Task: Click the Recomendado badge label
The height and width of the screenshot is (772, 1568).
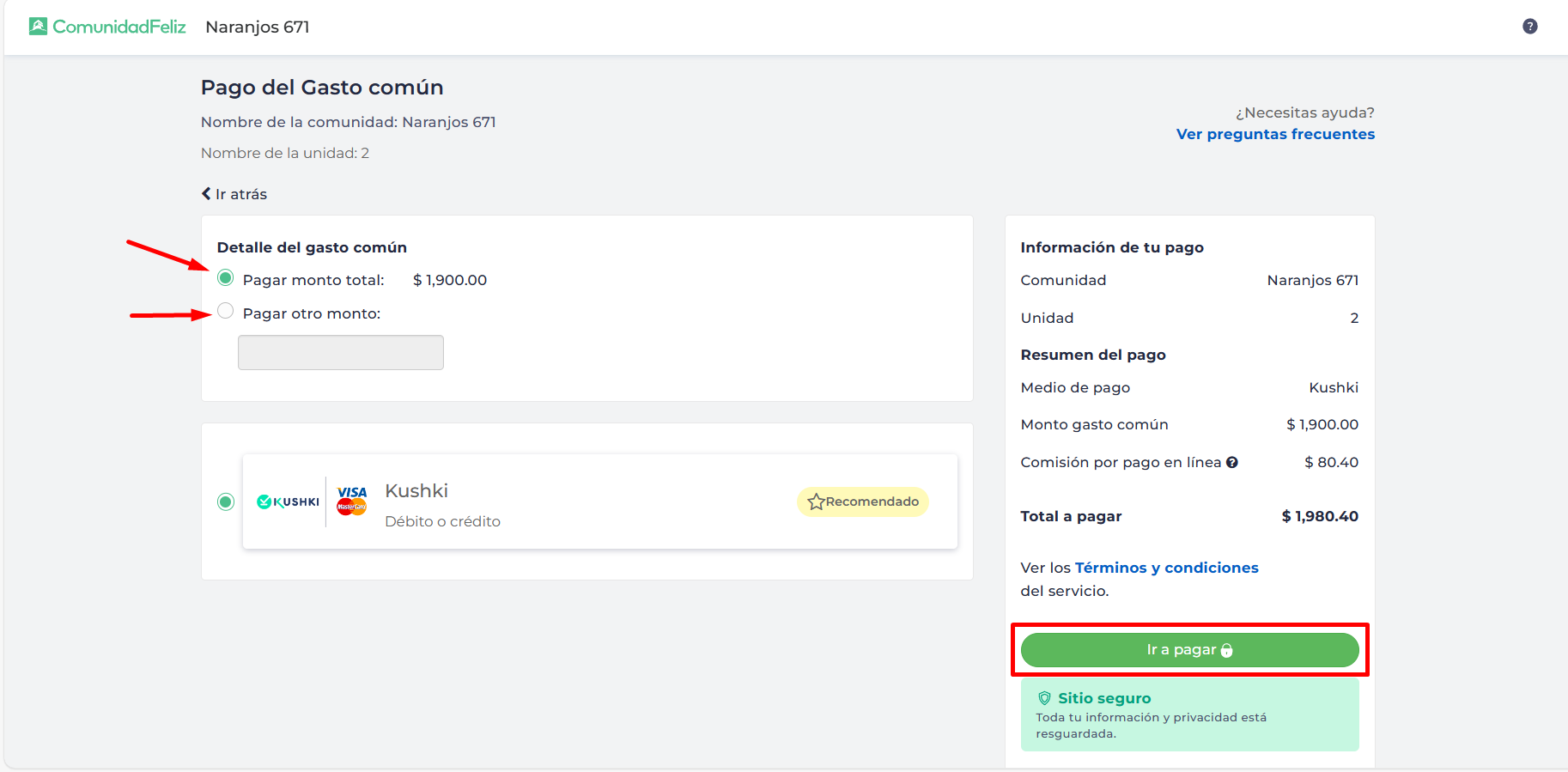Action: click(872, 501)
